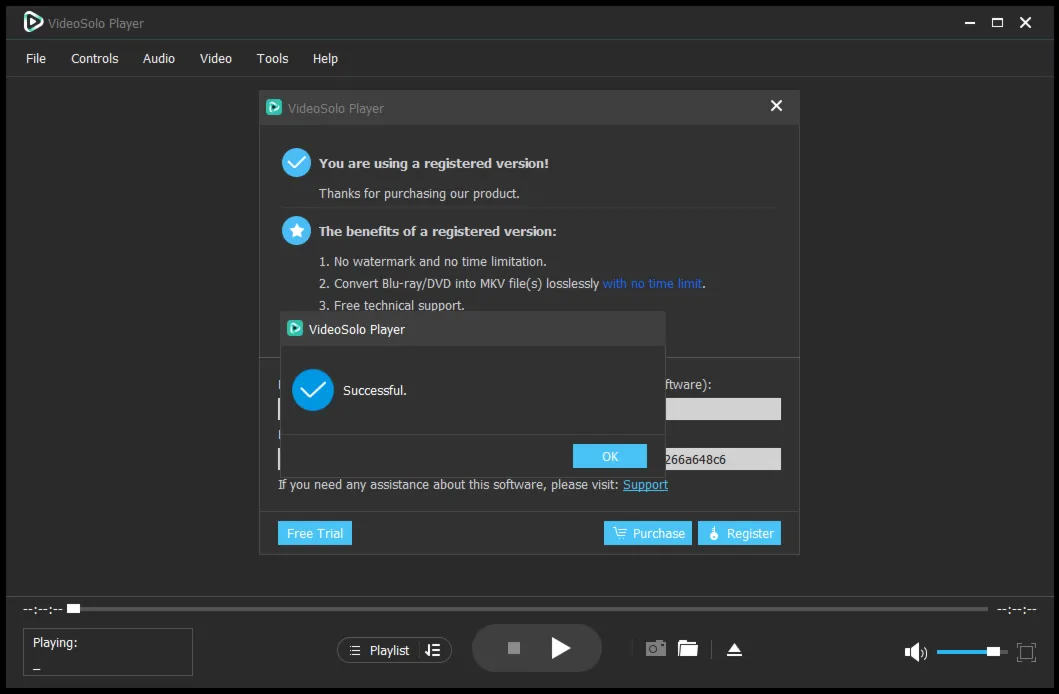This screenshot has width=1059, height=694.
Task: Click the progress bar handle
Action: 74,609
